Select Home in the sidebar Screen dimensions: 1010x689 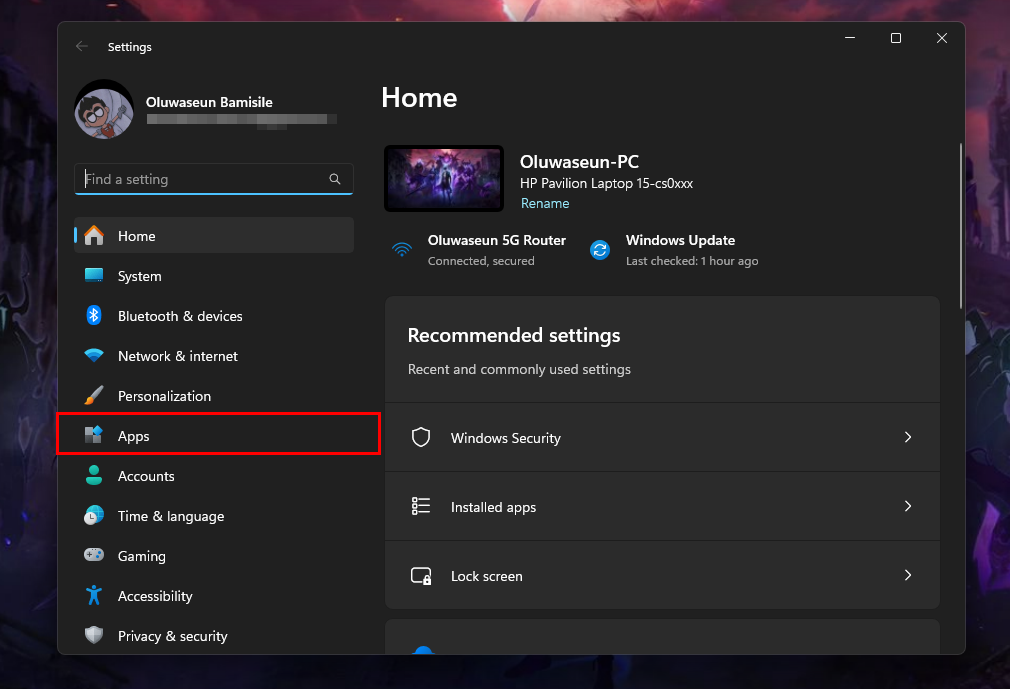(137, 236)
